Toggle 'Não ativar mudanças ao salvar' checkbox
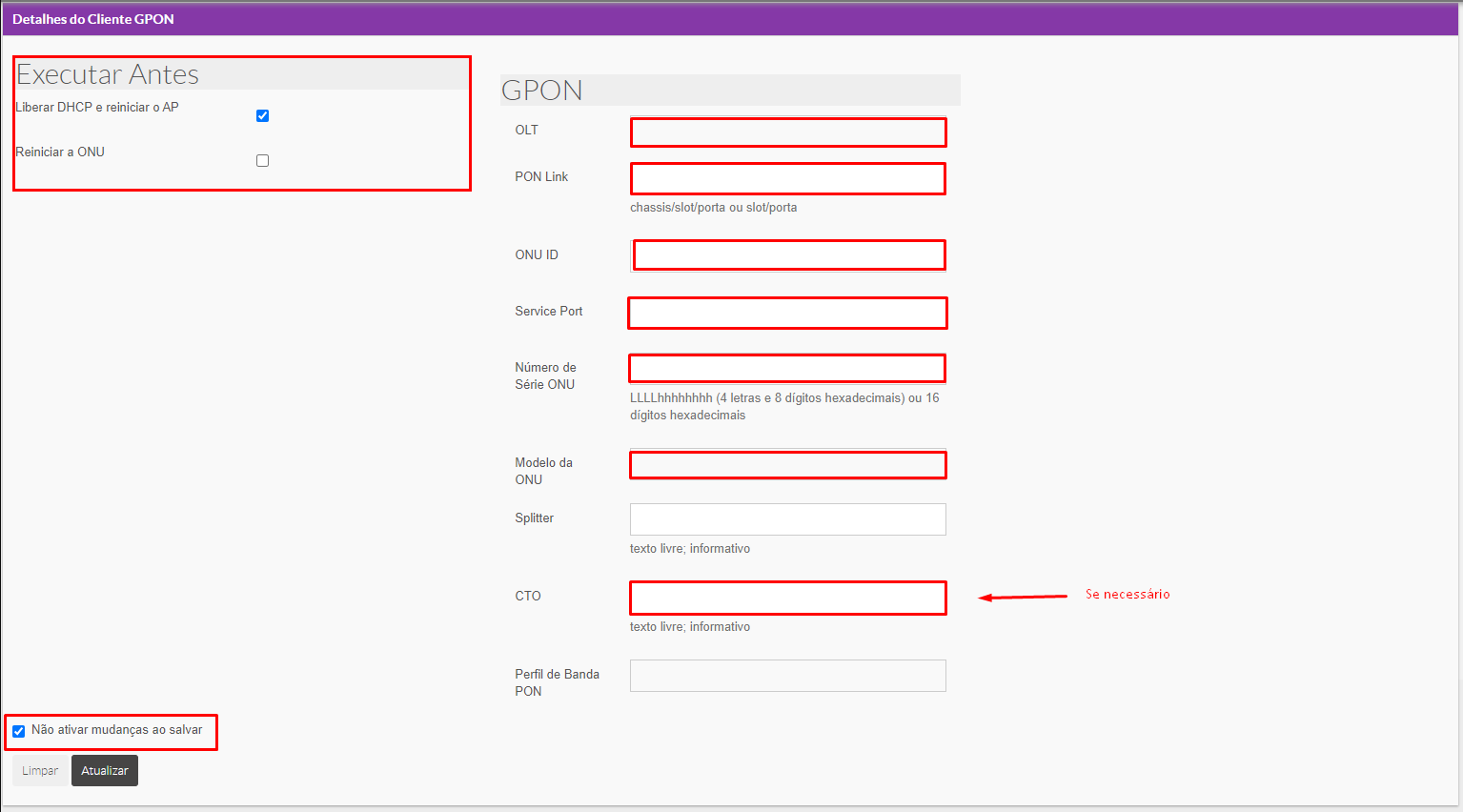This screenshot has width=1463, height=812. coord(19,731)
